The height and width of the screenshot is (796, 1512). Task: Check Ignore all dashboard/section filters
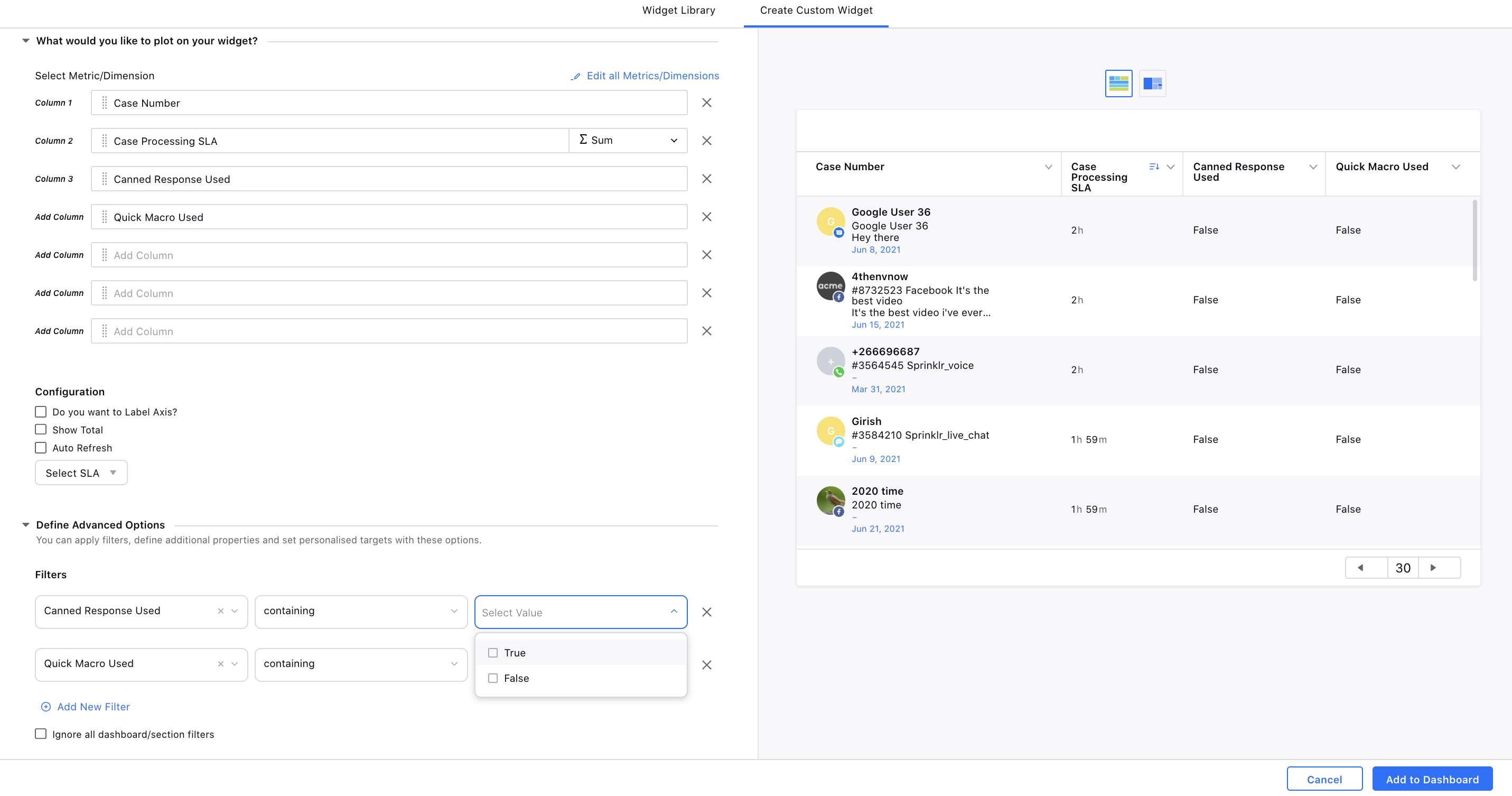[41, 734]
